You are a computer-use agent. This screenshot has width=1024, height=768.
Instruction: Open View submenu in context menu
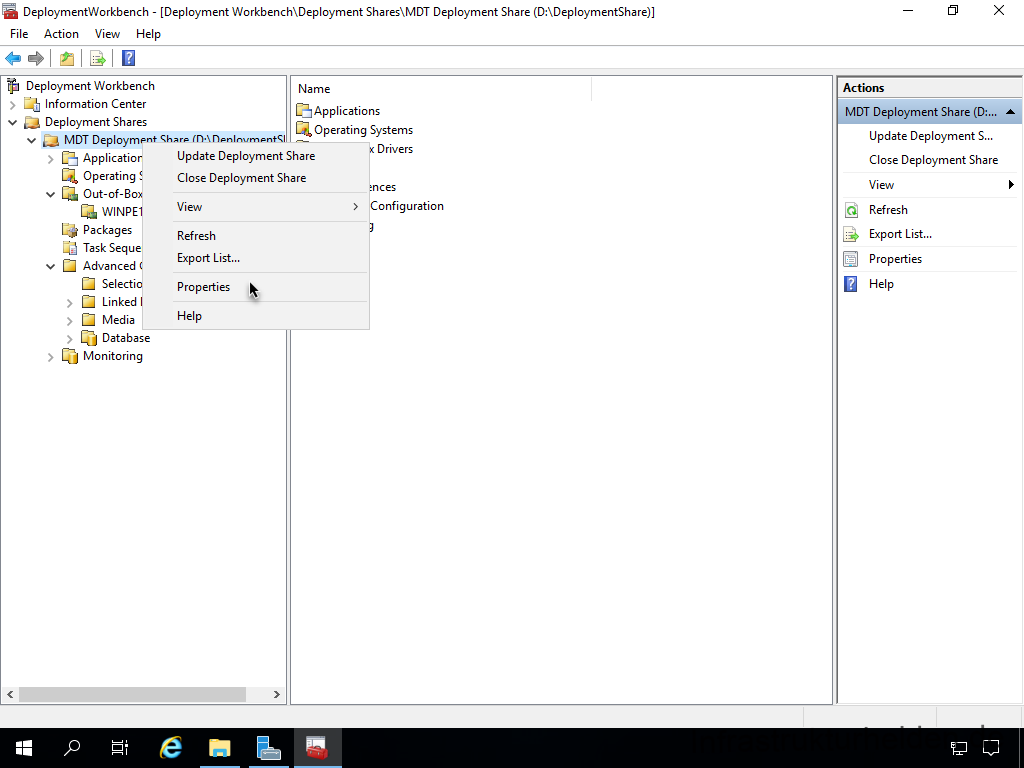click(x=255, y=206)
